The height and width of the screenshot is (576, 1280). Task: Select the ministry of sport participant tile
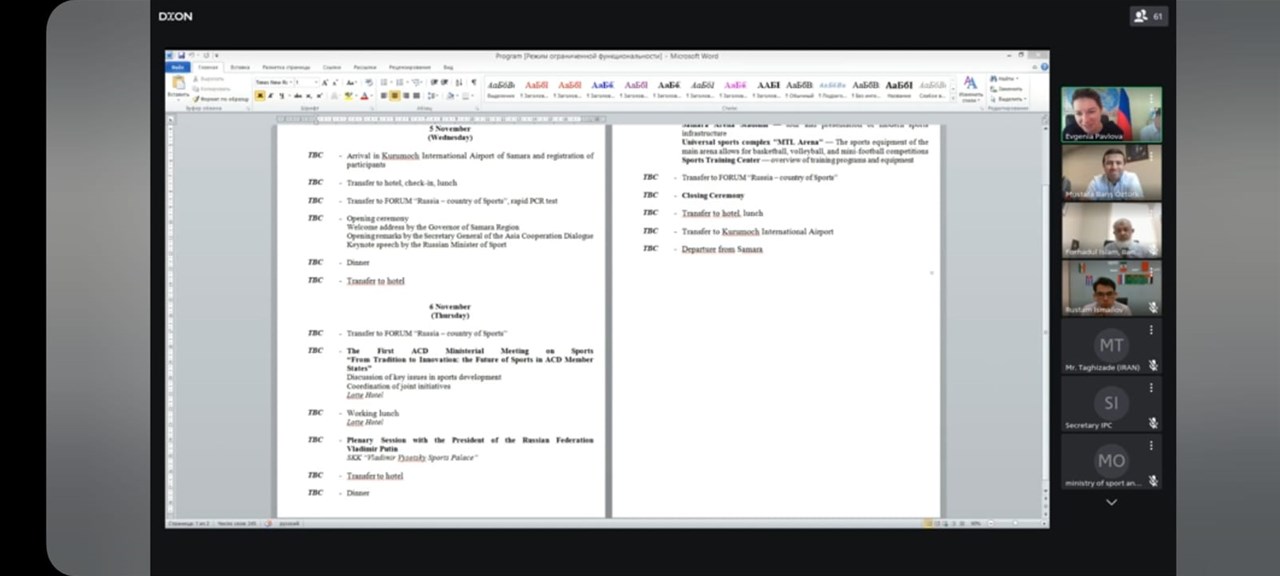coord(1111,463)
